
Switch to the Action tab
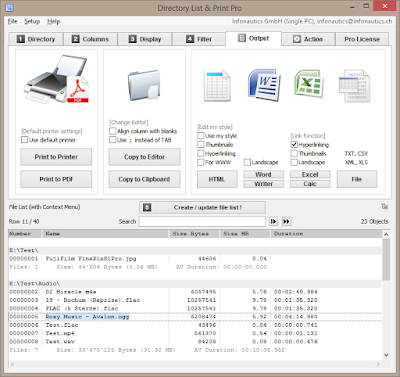(308, 39)
